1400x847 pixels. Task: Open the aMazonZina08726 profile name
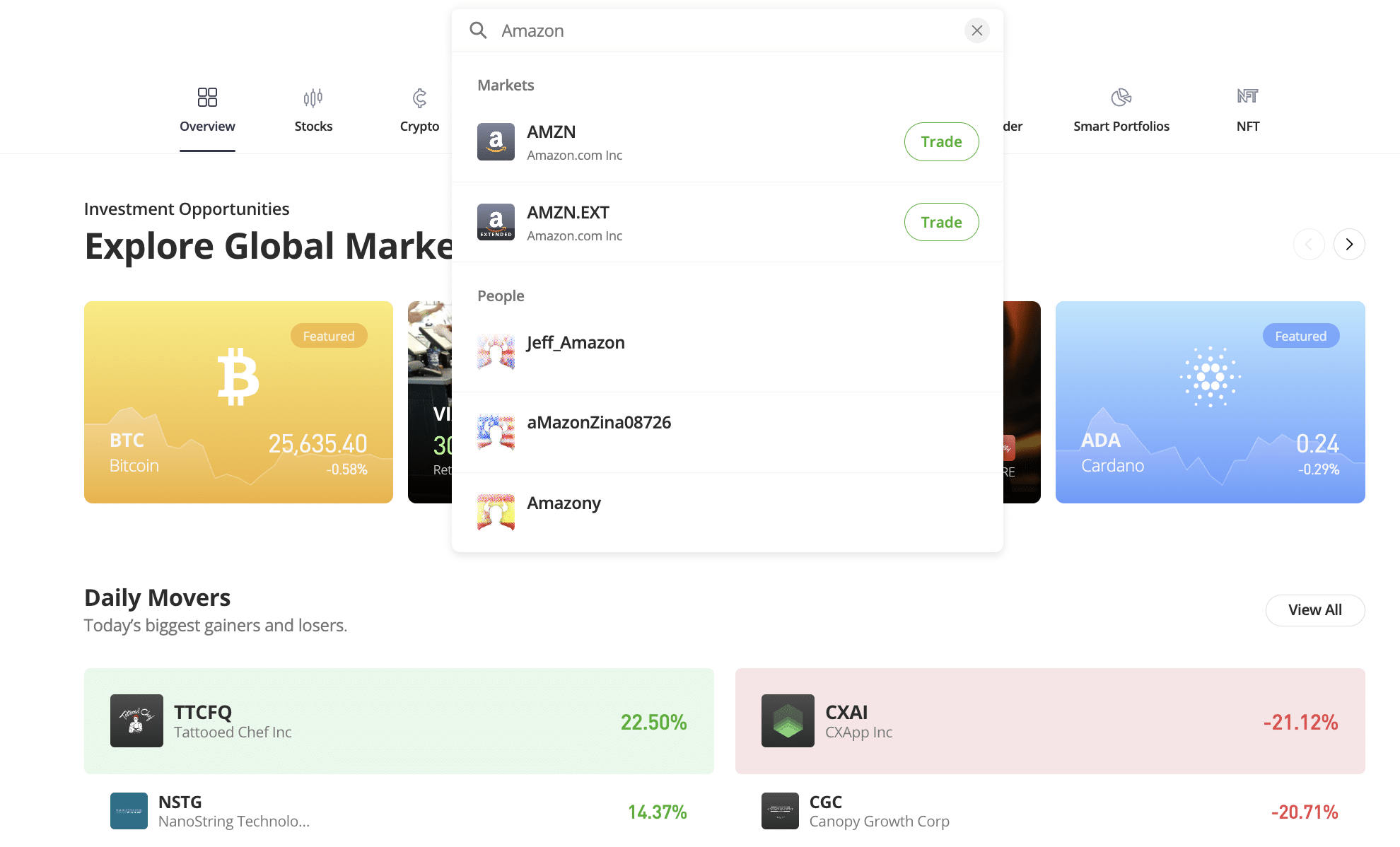pos(599,423)
